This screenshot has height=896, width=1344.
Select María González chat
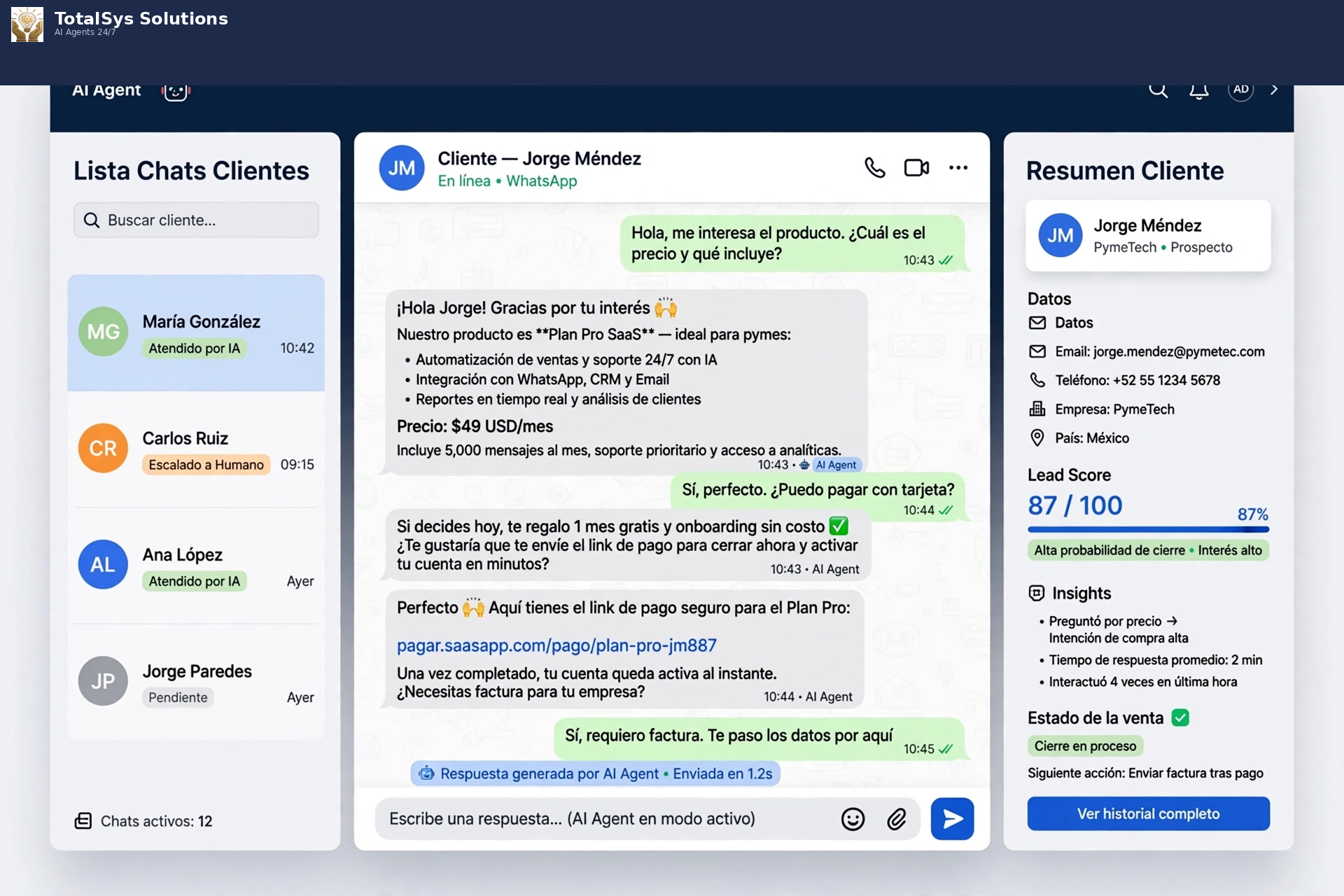pos(196,333)
